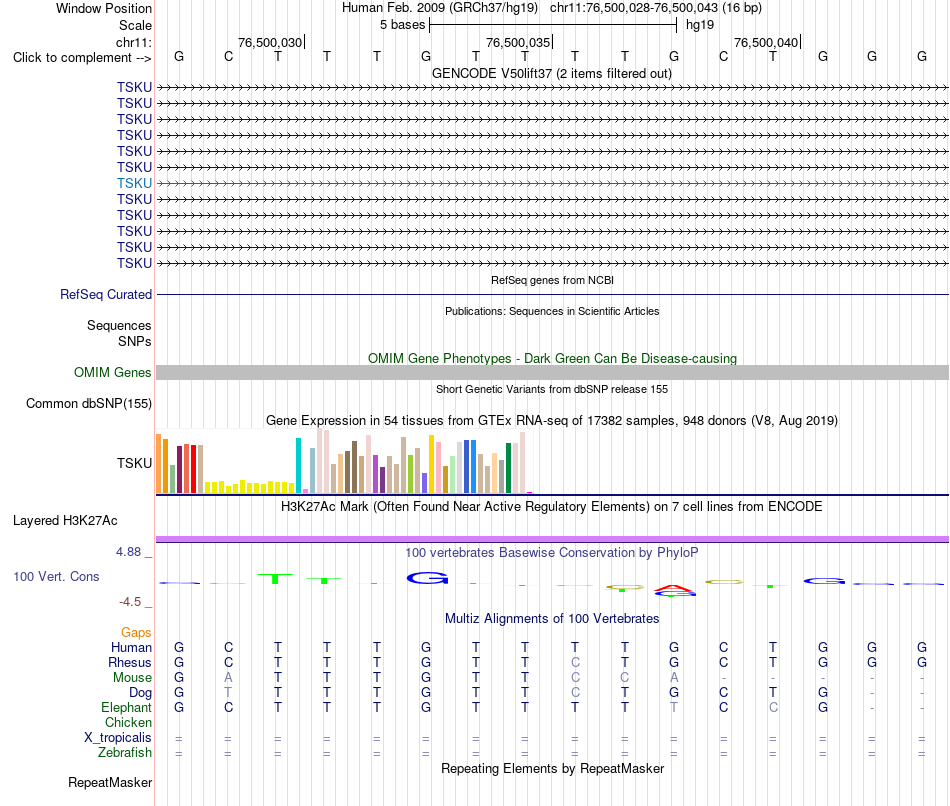Screen dimensions: 950x806
Task: Click the black TSKU label beside the GTEx chart
Action: (x=134, y=464)
